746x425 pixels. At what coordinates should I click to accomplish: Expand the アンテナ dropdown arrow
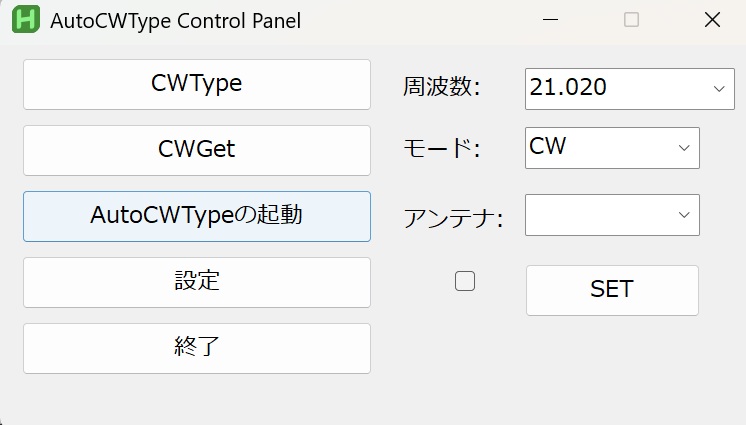[x=684, y=215]
